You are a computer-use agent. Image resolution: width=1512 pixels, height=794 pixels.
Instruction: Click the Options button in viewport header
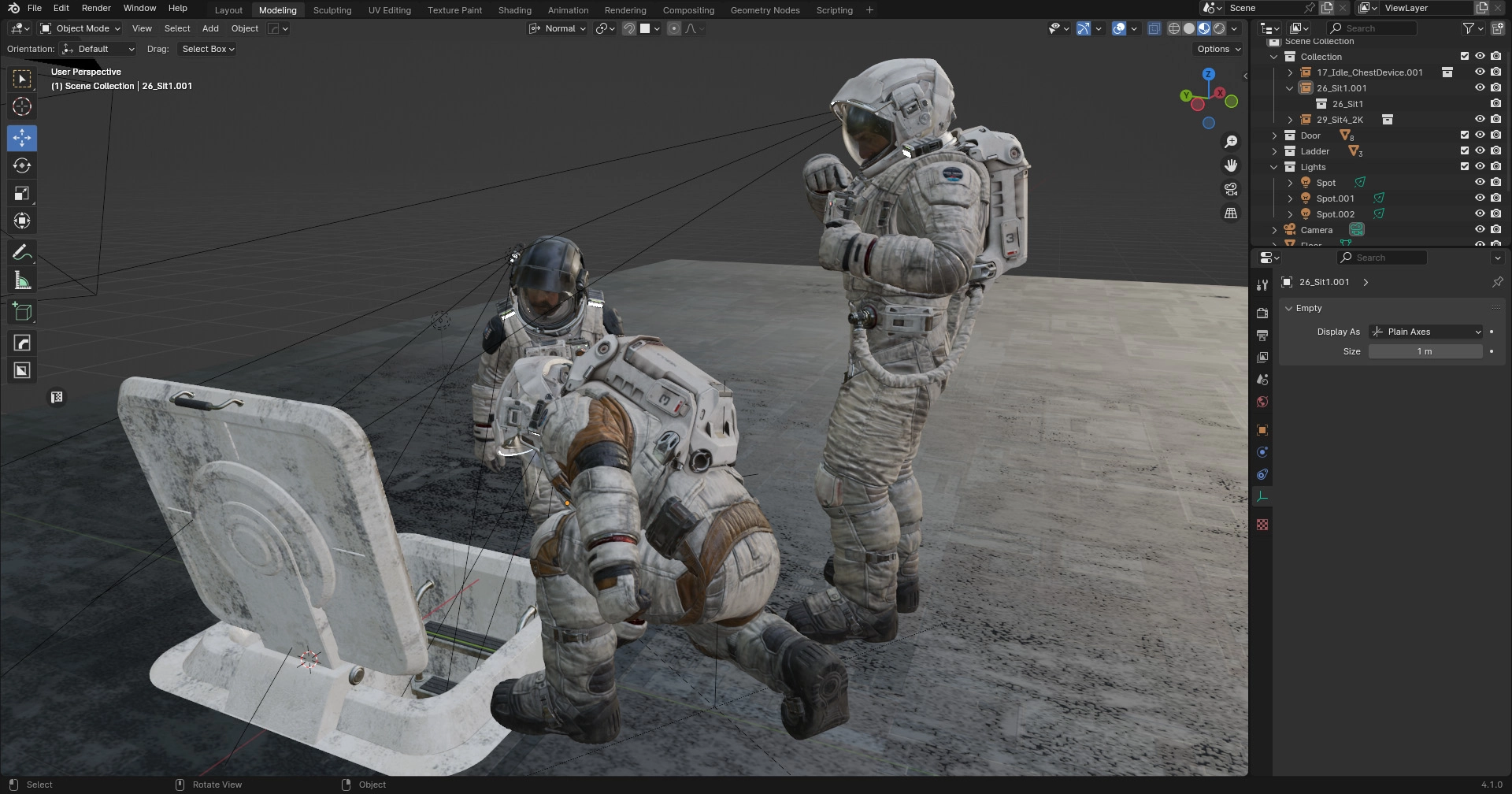point(1218,49)
